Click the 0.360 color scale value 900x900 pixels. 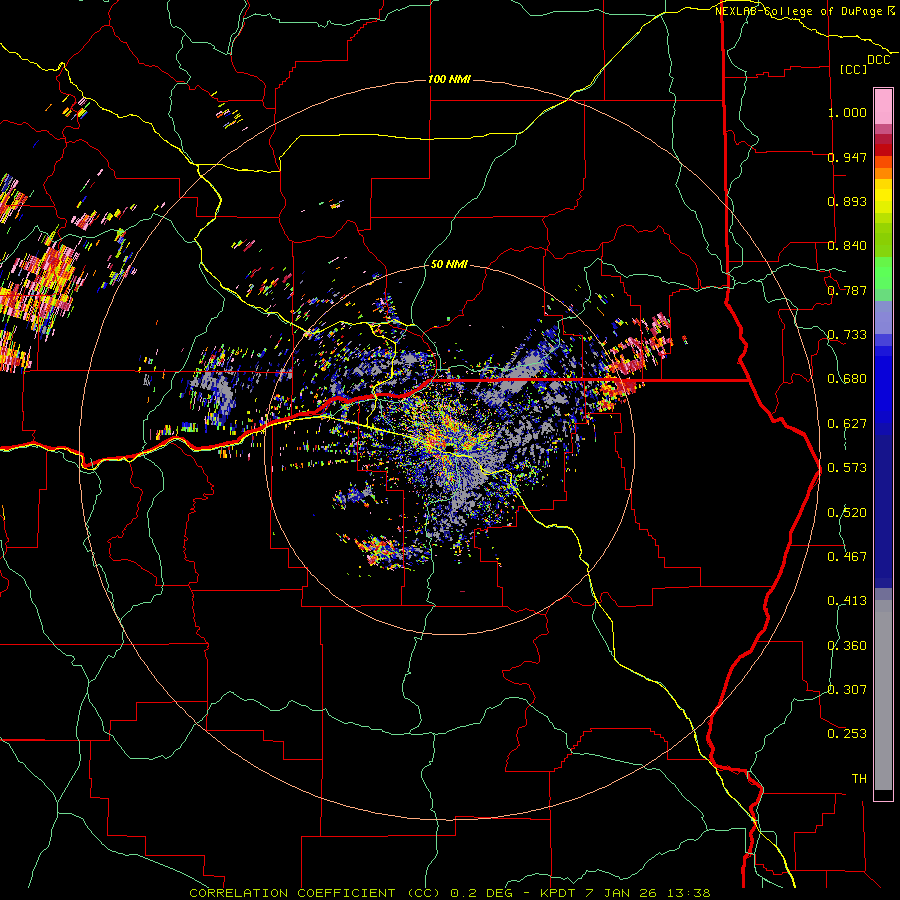coord(847,646)
